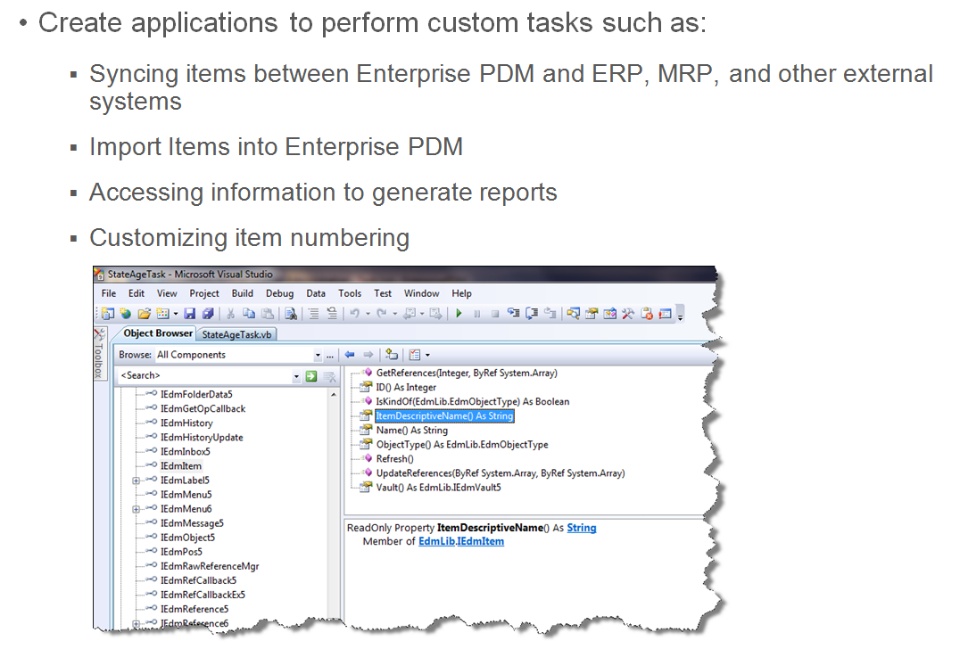The width and height of the screenshot is (960, 649).
Task: Select IEdmFolderData5 in the tree
Action: pyautogui.click(x=196, y=394)
